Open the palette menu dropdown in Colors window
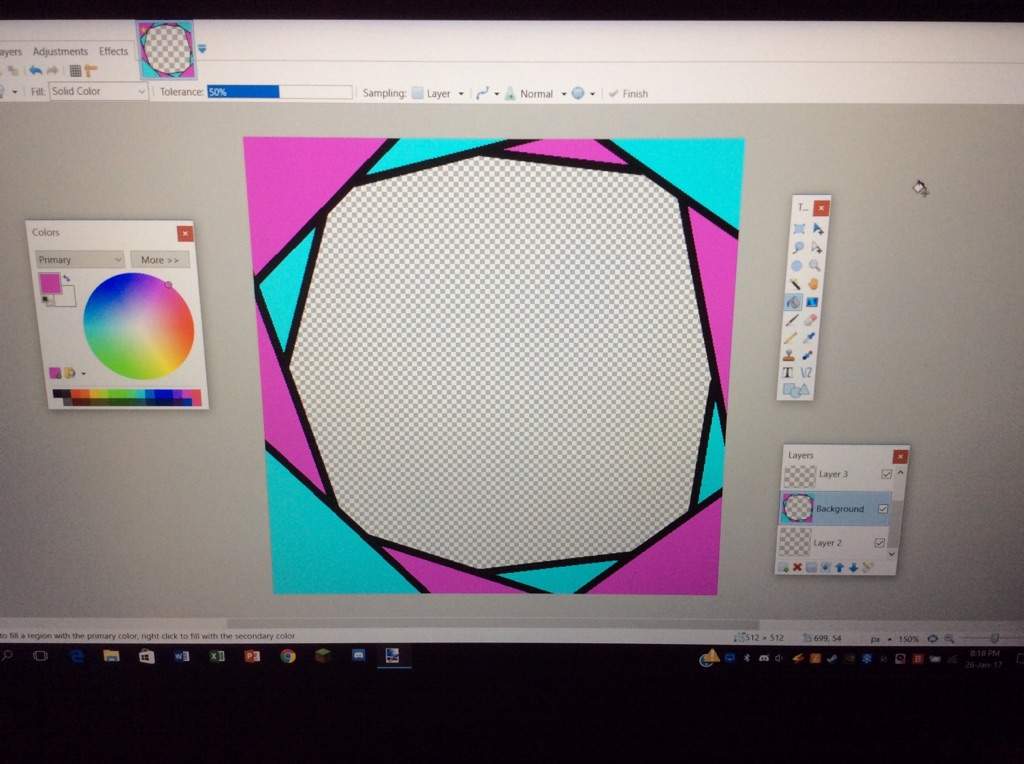Screen dimensions: 1024x764 pyautogui.click(x=84, y=374)
